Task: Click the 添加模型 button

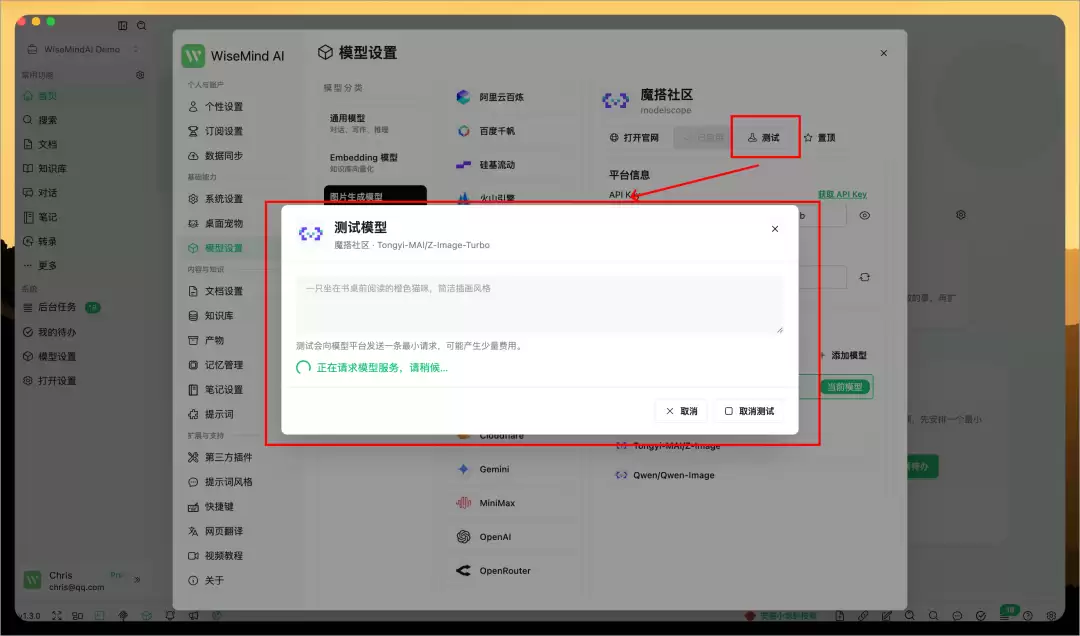Action: coord(843,356)
